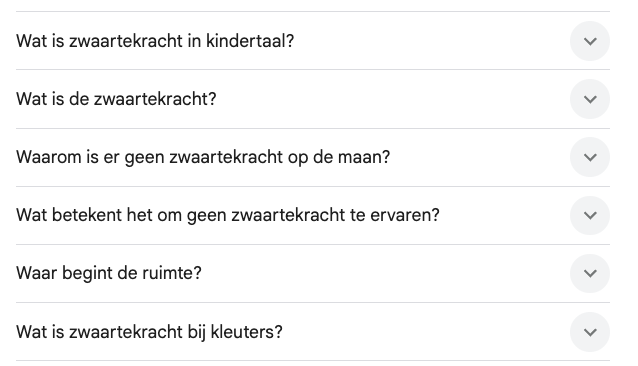
Task: Open chevron next to 'Waarom is er geen zwaartekracht op de maan?'
Action: 590,157
